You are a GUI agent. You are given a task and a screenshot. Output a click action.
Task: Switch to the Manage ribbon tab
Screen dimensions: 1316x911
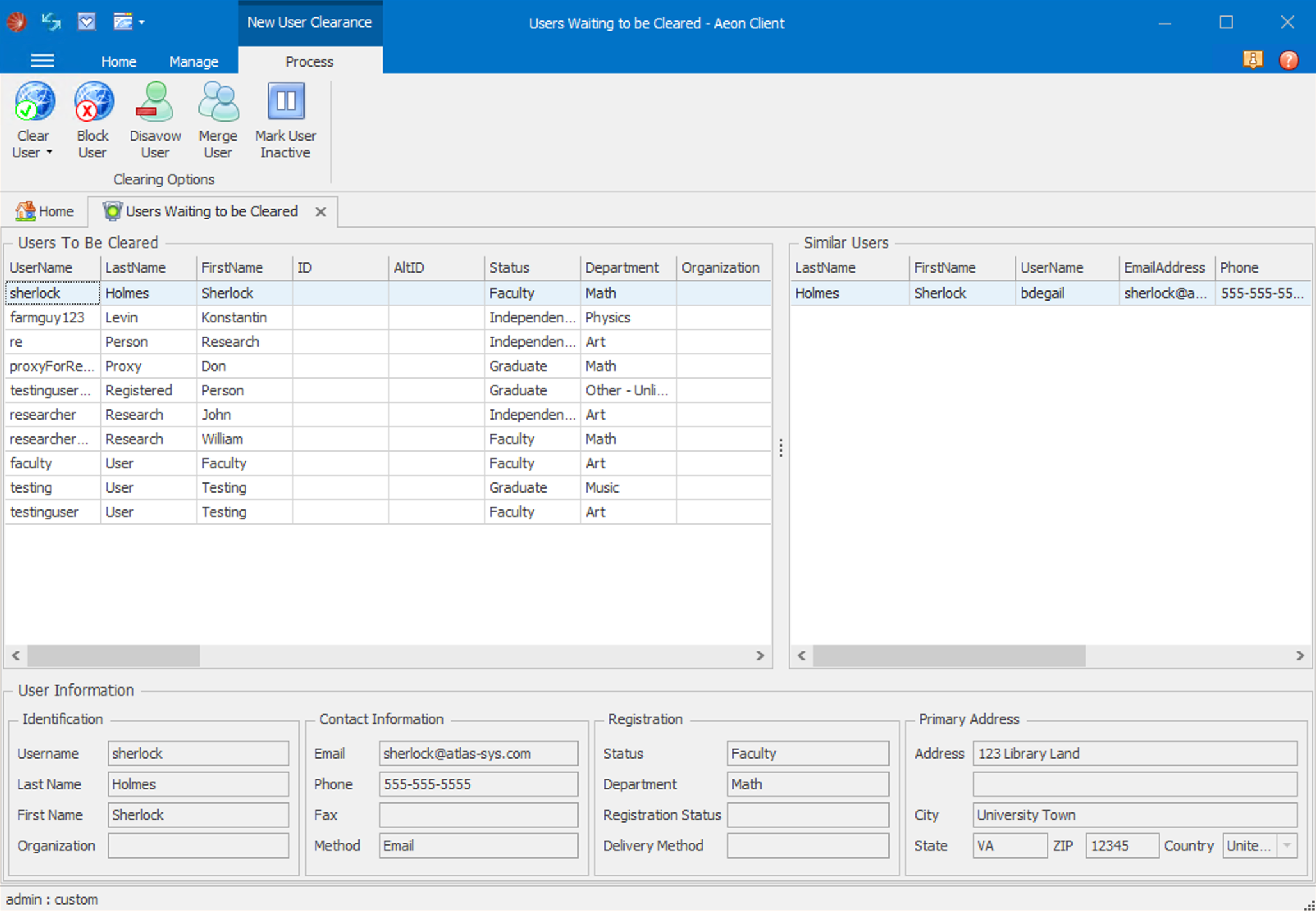tap(193, 62)
